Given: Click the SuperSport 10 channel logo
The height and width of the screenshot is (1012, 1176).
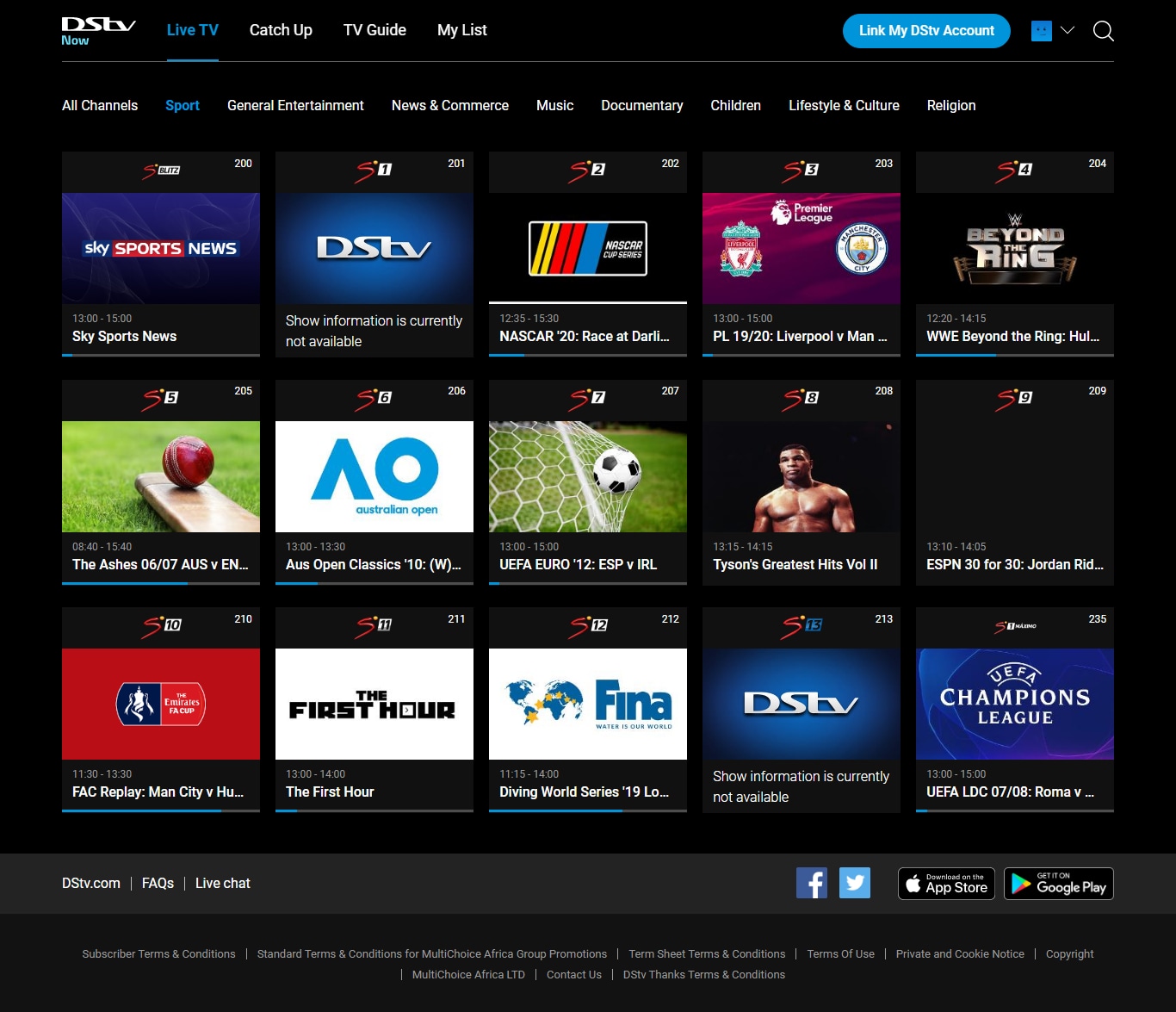Looking at the screenshot, I should coord(162,626).
